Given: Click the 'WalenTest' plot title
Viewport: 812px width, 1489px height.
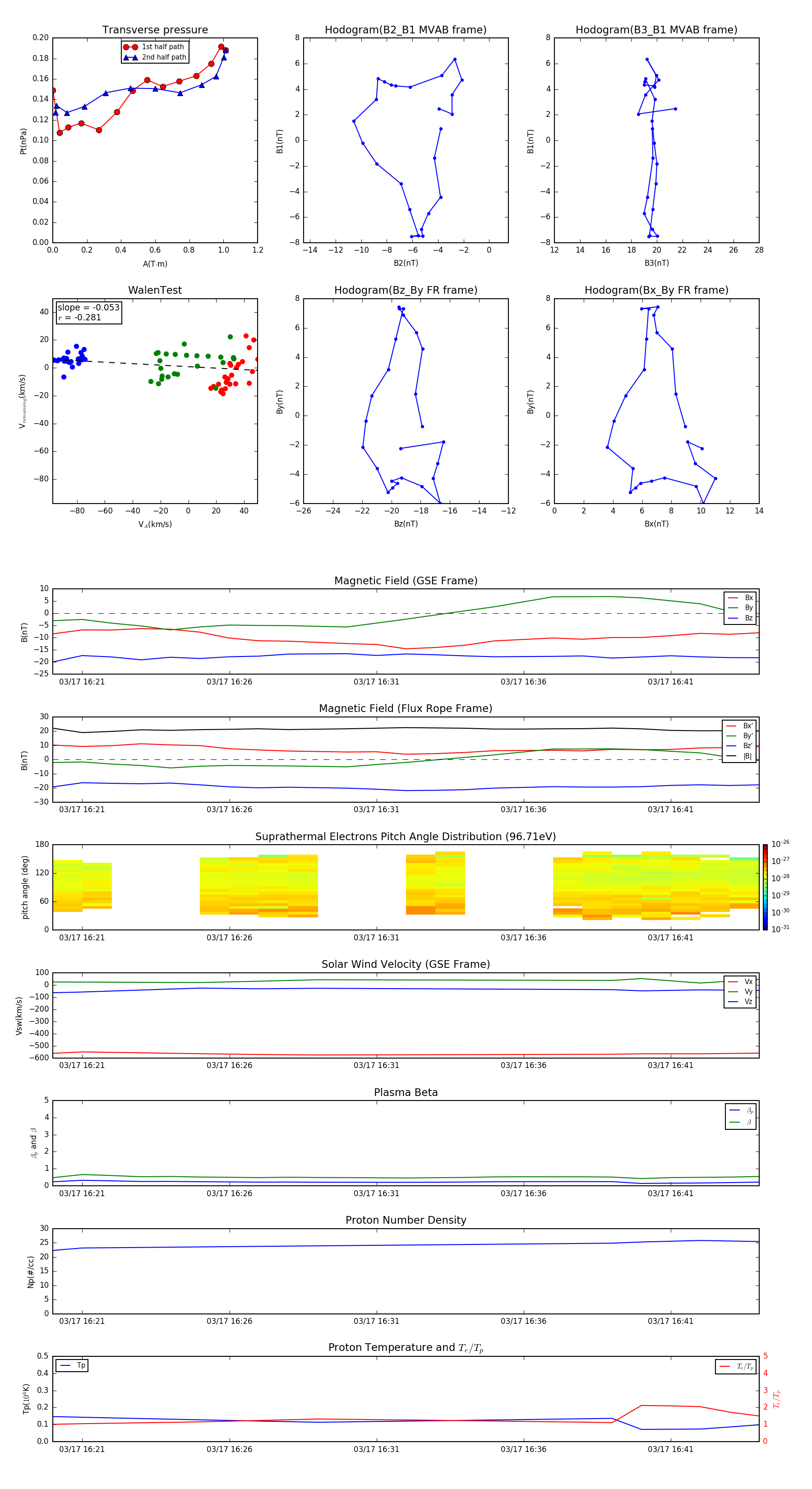Looking at the screenshot, I should [155, 290].
